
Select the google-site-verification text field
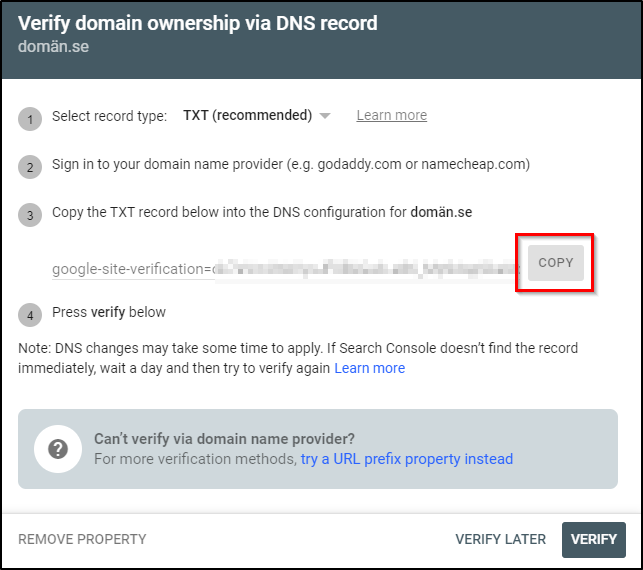point(285,269)
